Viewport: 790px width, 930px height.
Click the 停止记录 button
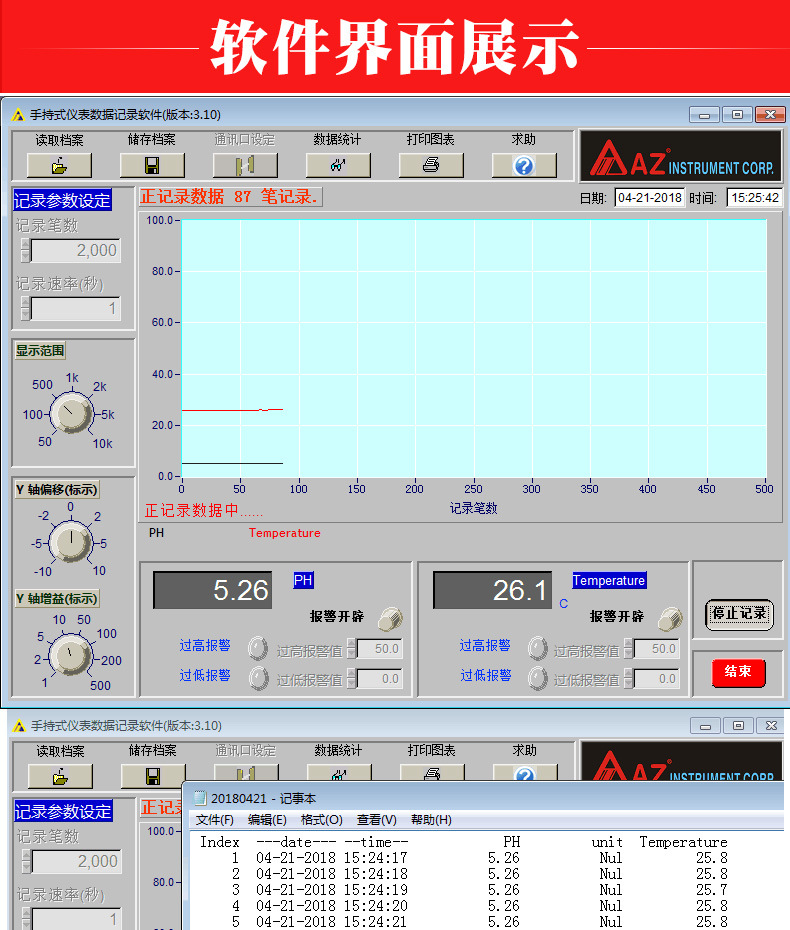point(739,614)
